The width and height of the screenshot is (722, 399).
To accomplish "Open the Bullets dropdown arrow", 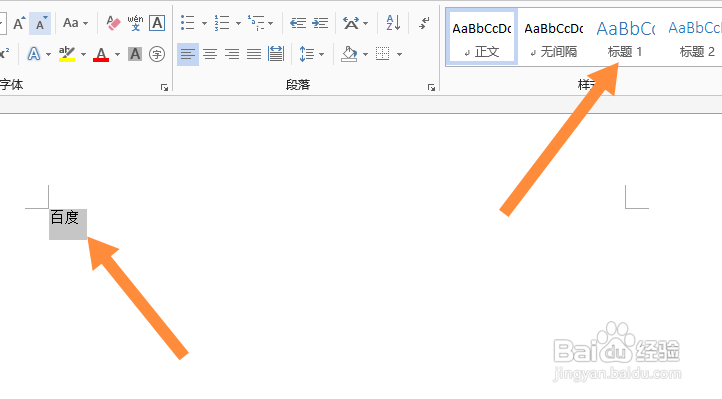I will point(204,23).
